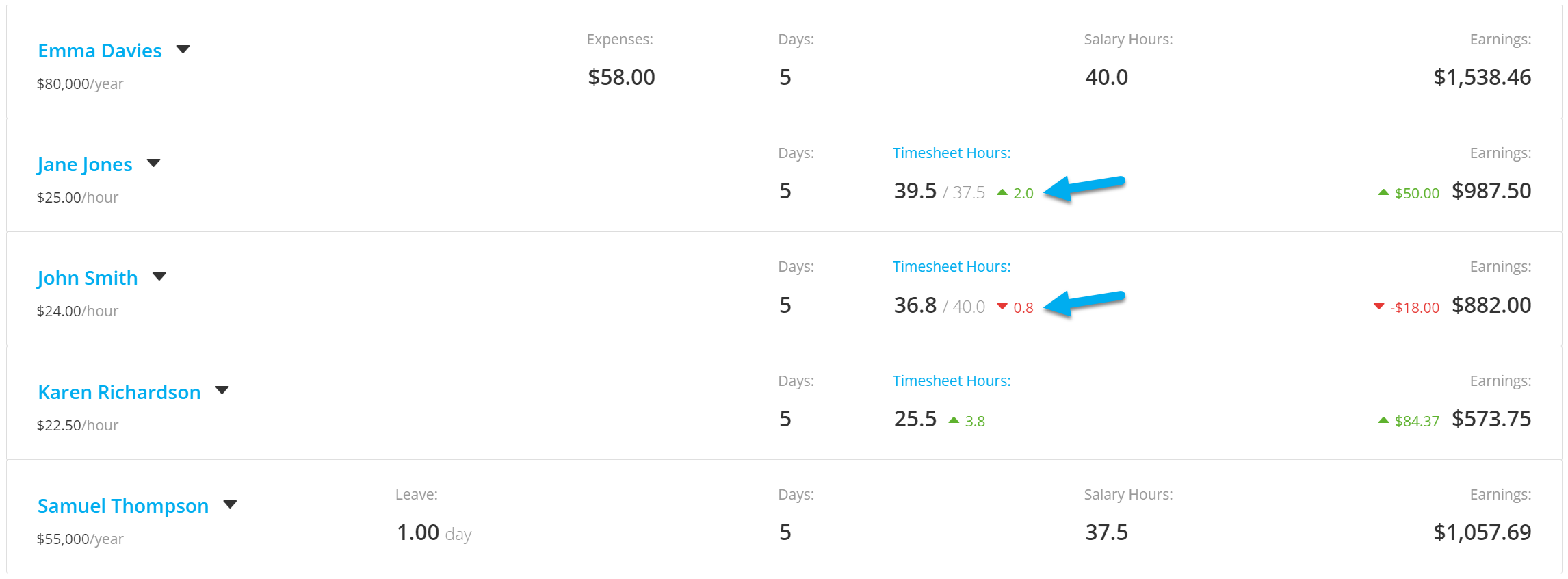1568x579 pixels.
Task: Open John Smith Timesheet Hours link
Action: (x=952, y=267)
